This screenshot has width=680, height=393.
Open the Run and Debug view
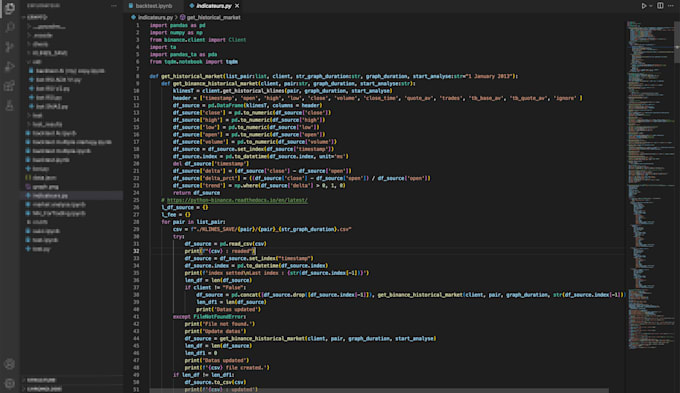(9, 66)
